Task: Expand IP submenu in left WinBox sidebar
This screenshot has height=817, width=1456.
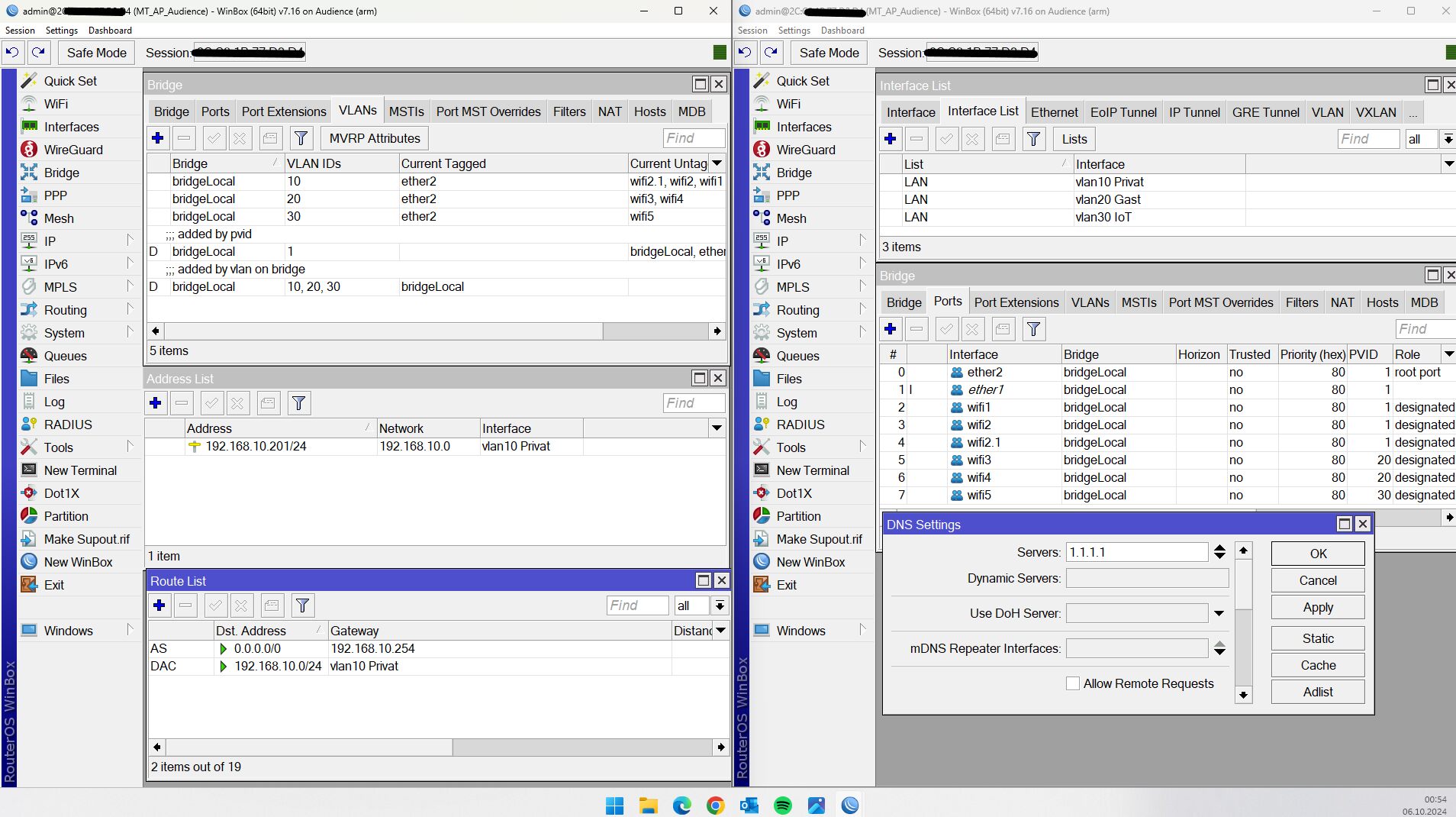Action: (129, 241)
